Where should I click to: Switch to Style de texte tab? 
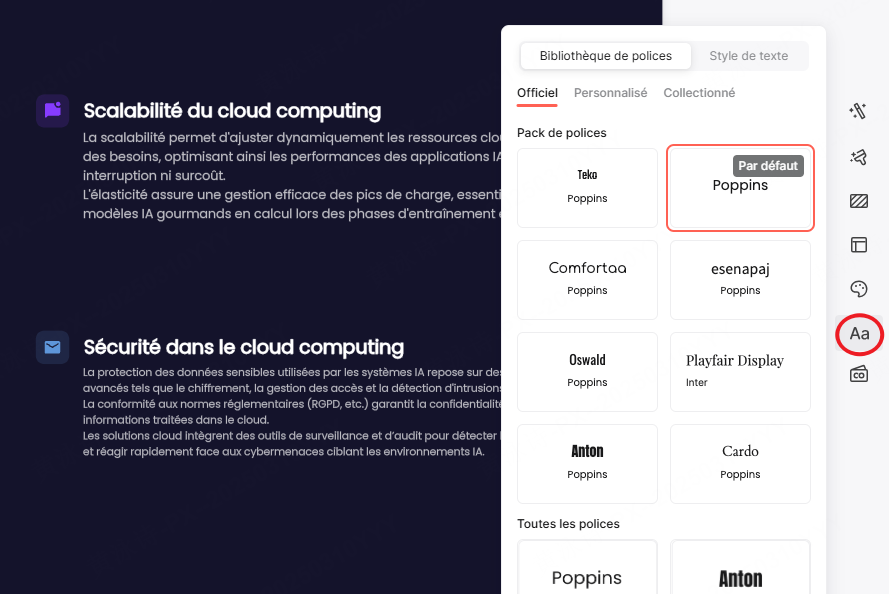(x=749, y=56)
